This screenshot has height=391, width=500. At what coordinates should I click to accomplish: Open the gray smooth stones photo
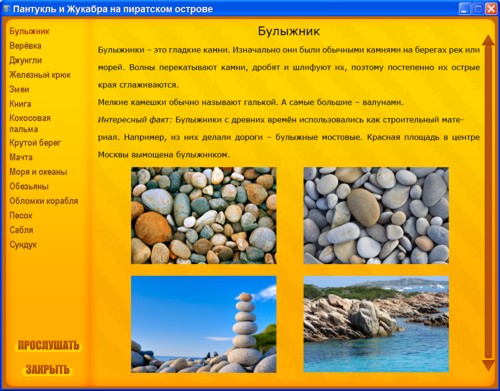click(376, 216)
